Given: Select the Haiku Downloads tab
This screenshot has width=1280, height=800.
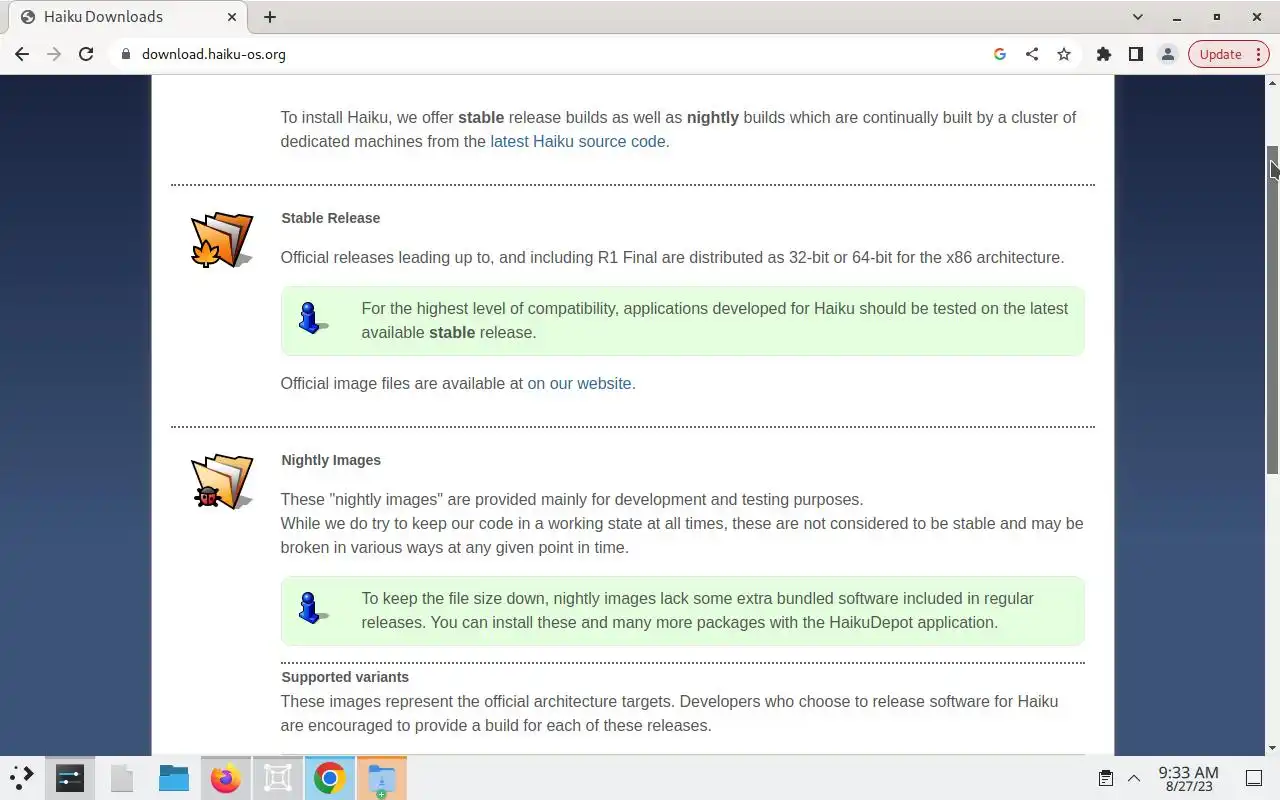Looking at the screenshot, I should pos(128,17).
